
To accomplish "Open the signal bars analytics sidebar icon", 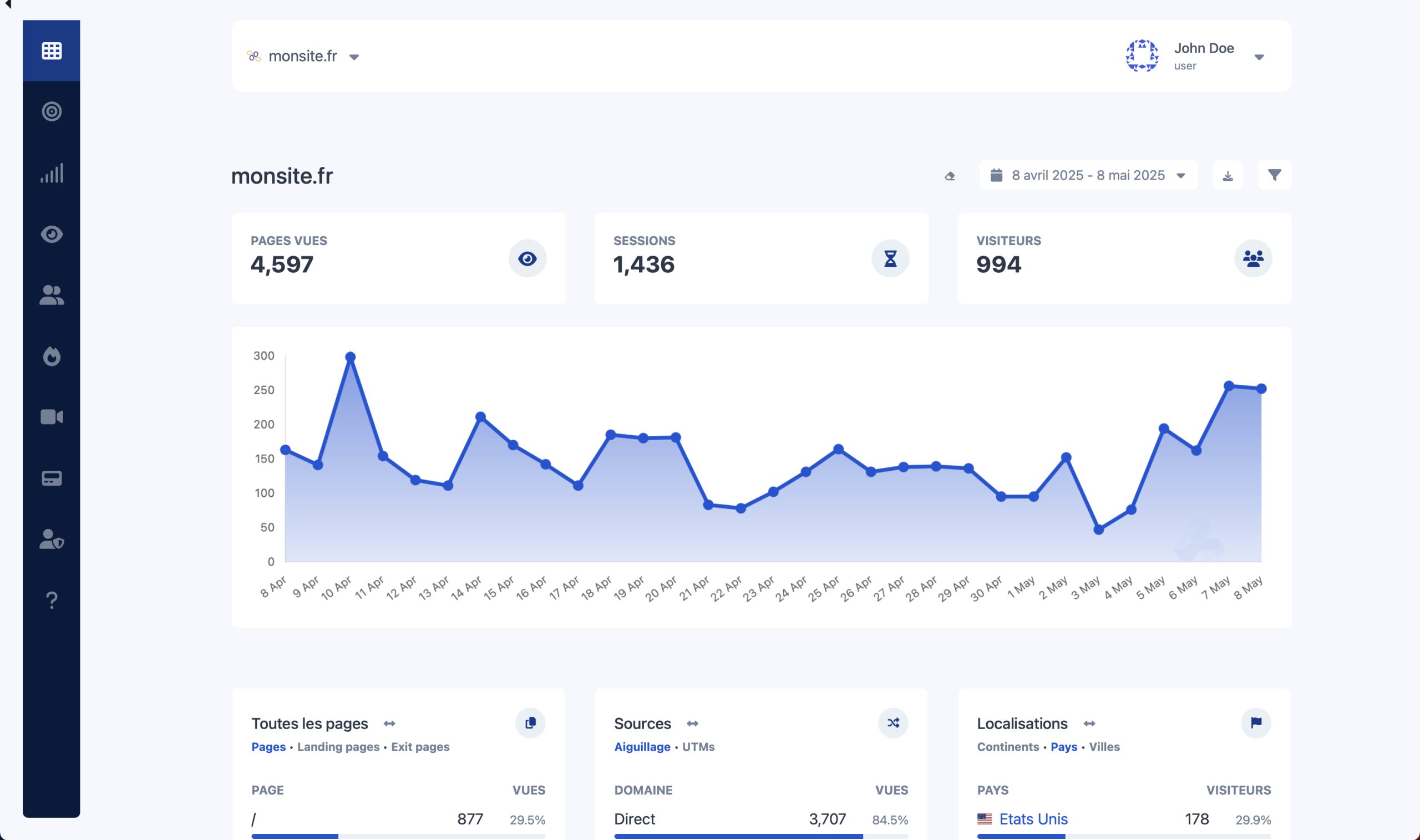I will tap(52, 172).
